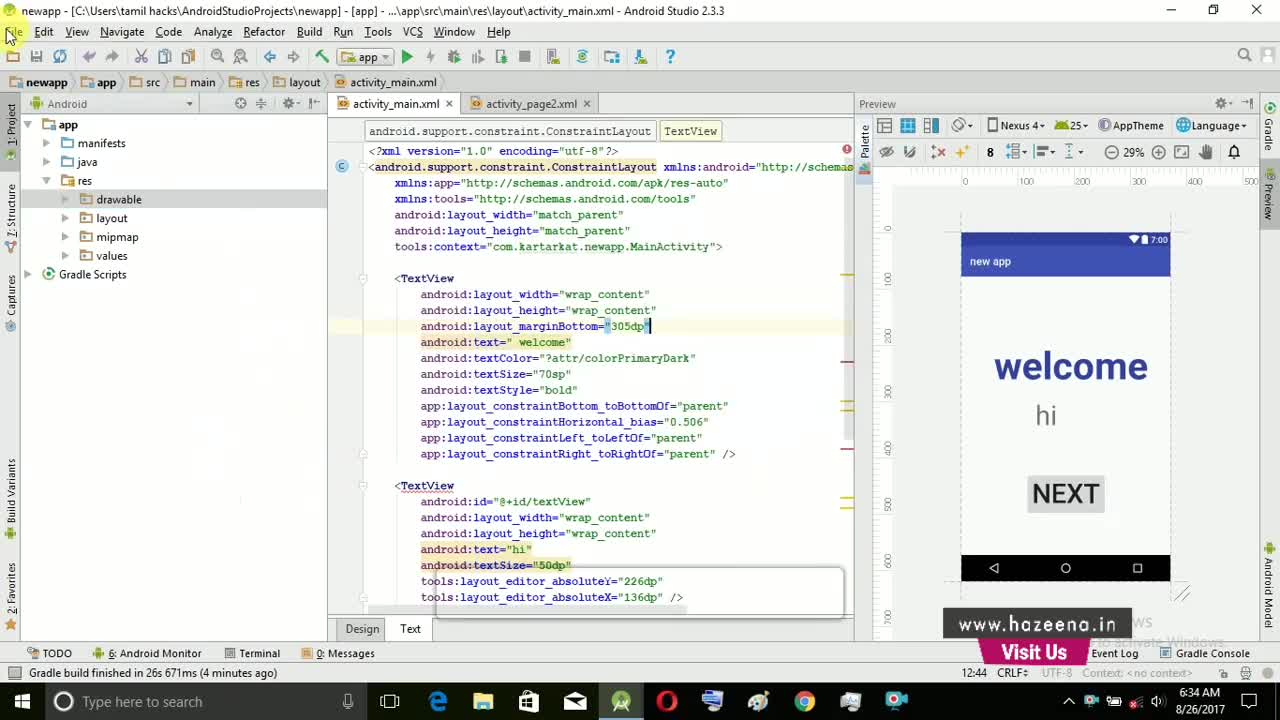This screenshot has width=1280, height=720.
Task: Open the Edit menu
Action: (x=44, y=32)
